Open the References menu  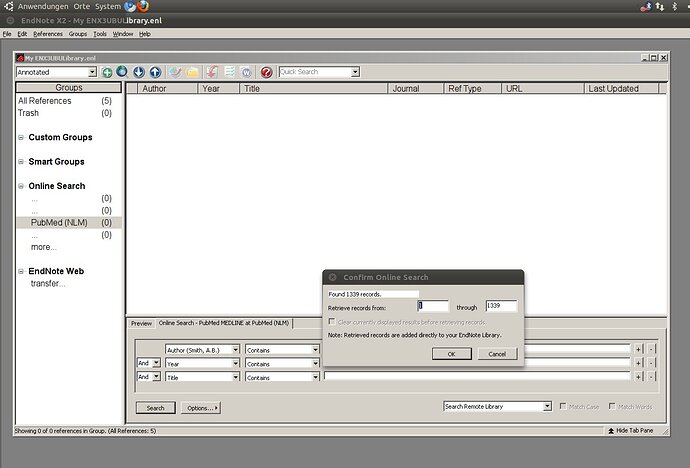[x=48, y=34]
